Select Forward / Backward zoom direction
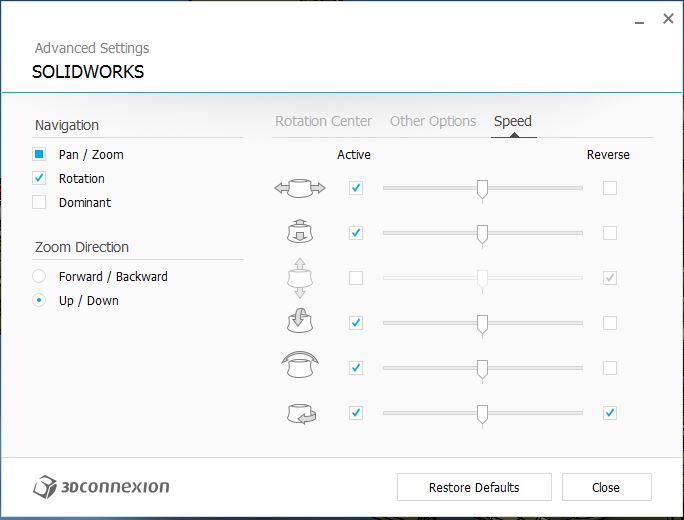This screenshot has height=520, width=684. click(x=39, y=276)
